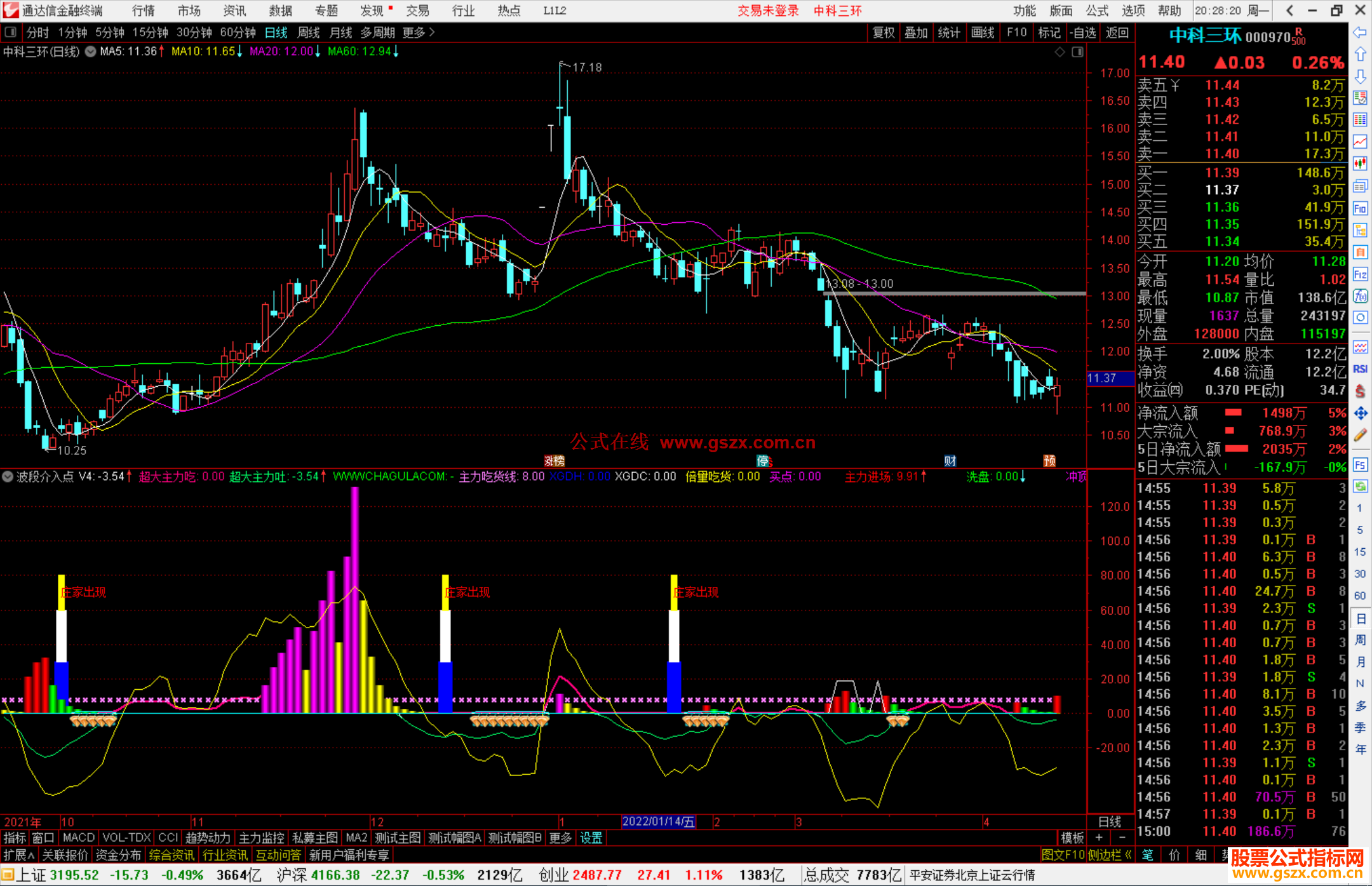The image size is (1372, 886).
Task: Open the 自选 watchlist dropdown
Action: 1083,32
